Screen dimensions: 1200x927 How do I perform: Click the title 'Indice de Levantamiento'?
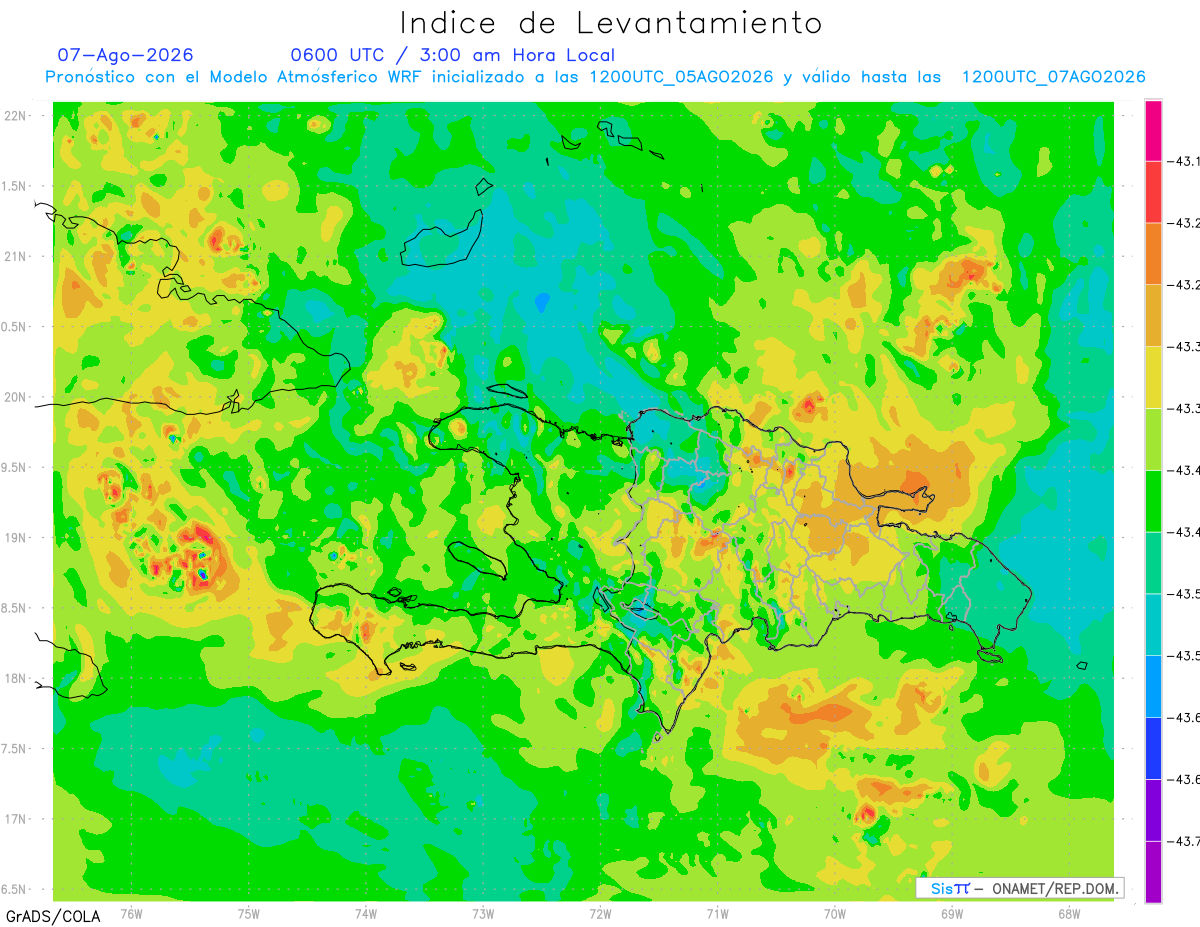(x=611, y=22)
